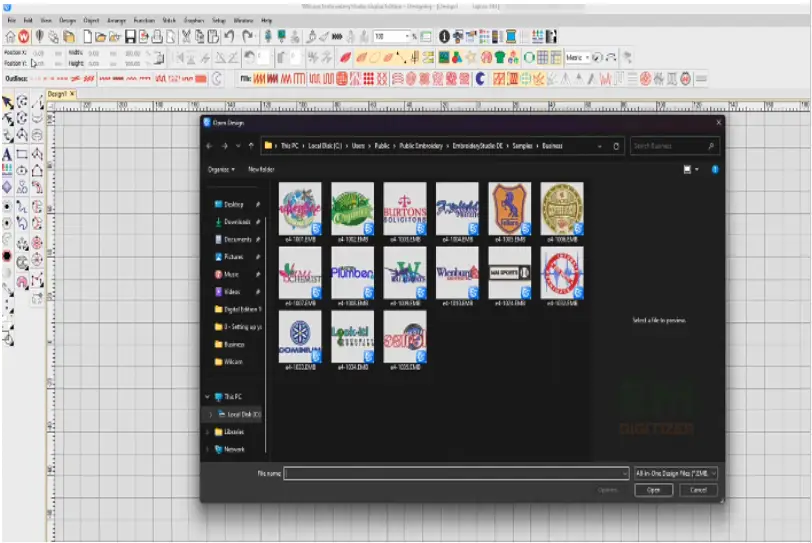The height and width of the screenshot is (543, 812).
Task: Open the zoom factor dropdown
Action: pos(407,36)
